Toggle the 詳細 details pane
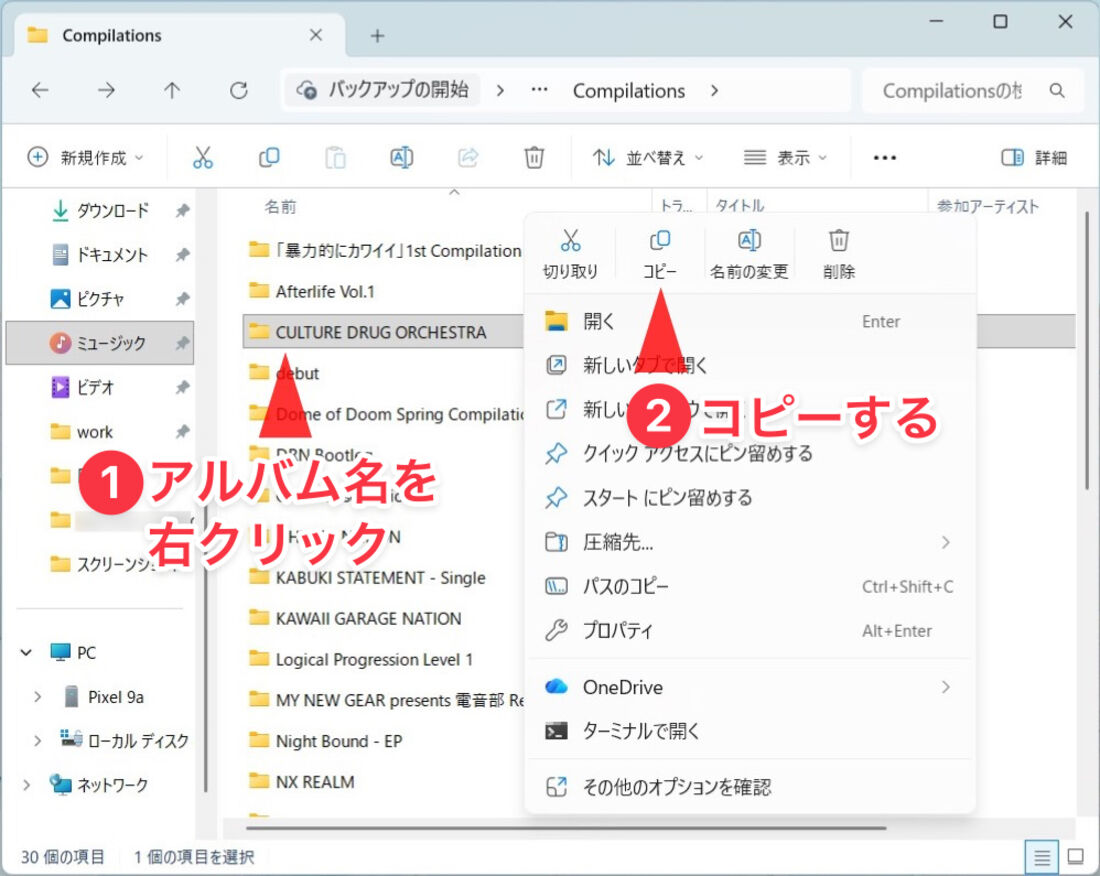1100x876 pixels. (1034, 158)
